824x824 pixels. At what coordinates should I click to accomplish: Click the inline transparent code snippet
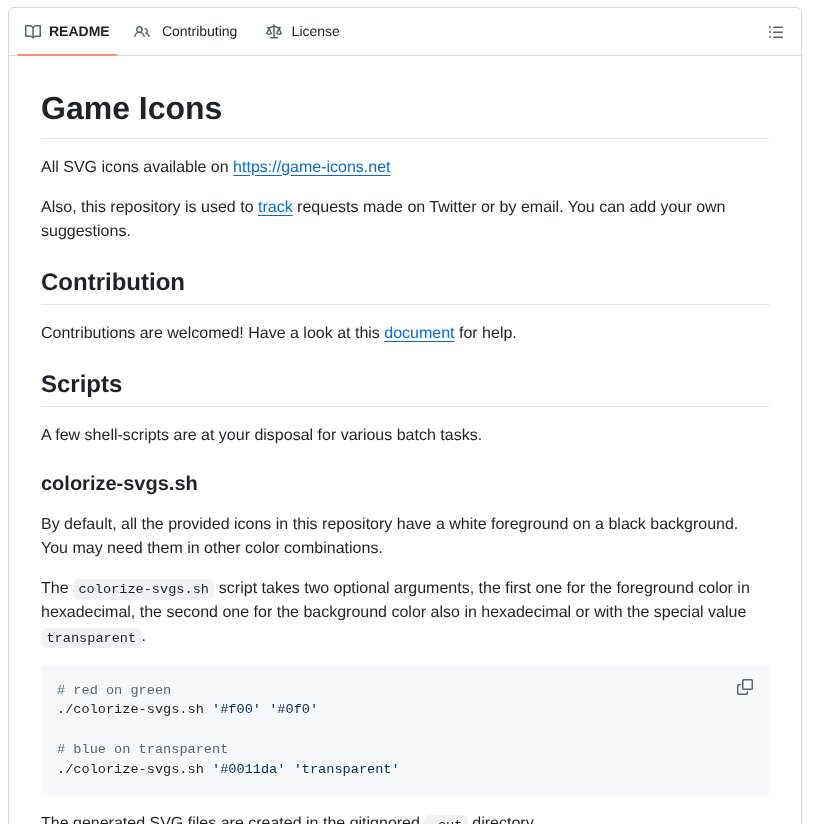pyautogui.click(x=91, y=637)
